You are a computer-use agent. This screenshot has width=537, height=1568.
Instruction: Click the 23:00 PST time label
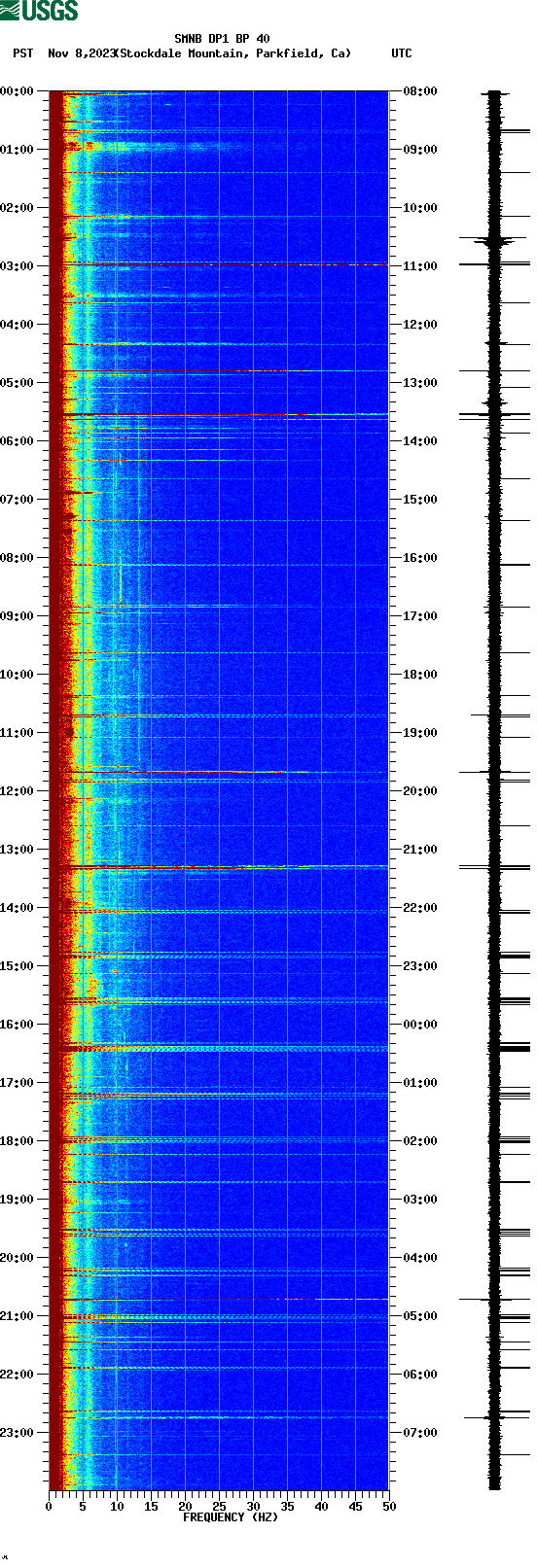[x=18, y=1433]
